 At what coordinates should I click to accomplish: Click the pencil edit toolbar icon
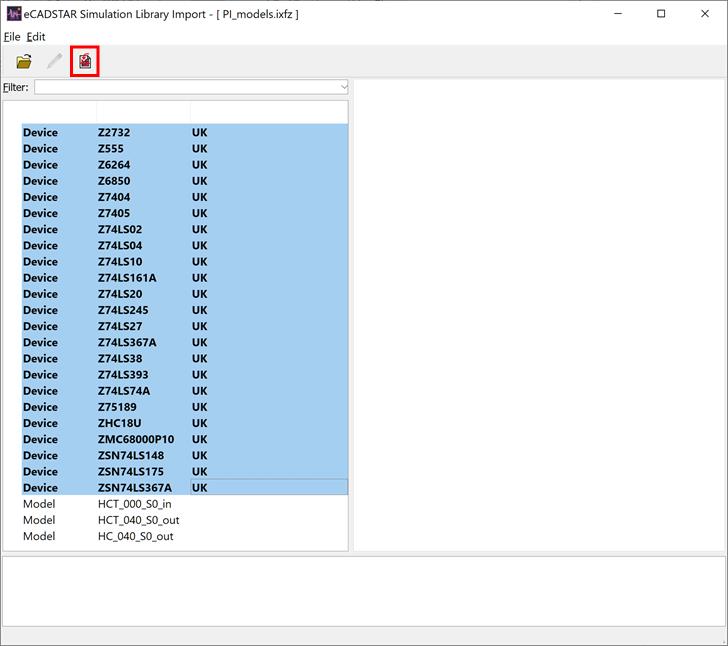click(x=54, y=61)
